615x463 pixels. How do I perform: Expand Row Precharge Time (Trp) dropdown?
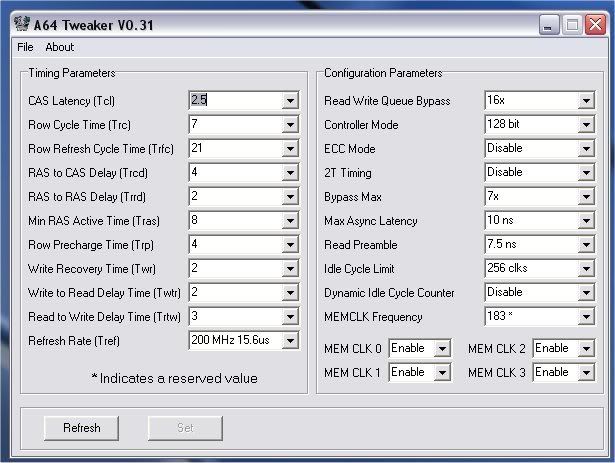click(290, 245)
